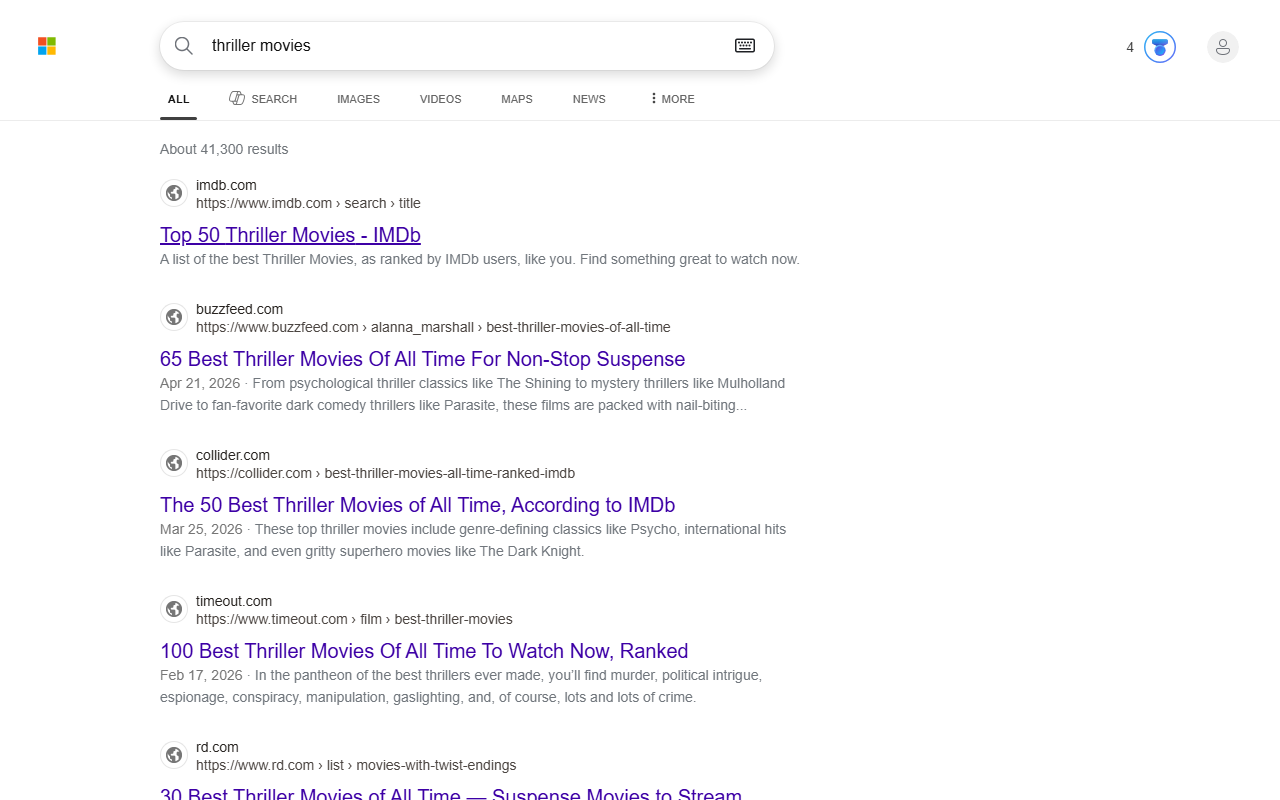Click the buzzfeed.com site name
1280x800 pixels.
click(239, 309)
